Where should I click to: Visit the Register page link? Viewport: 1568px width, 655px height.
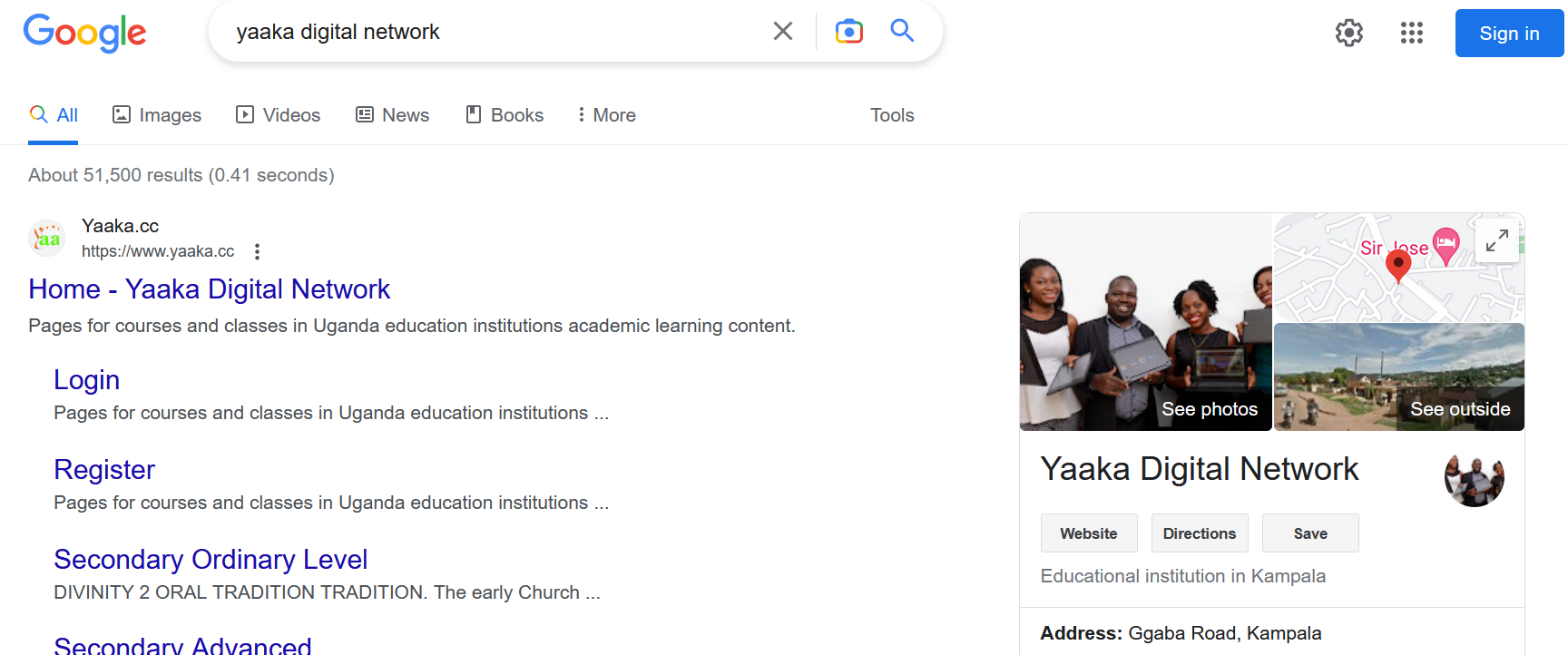(104, 470)
